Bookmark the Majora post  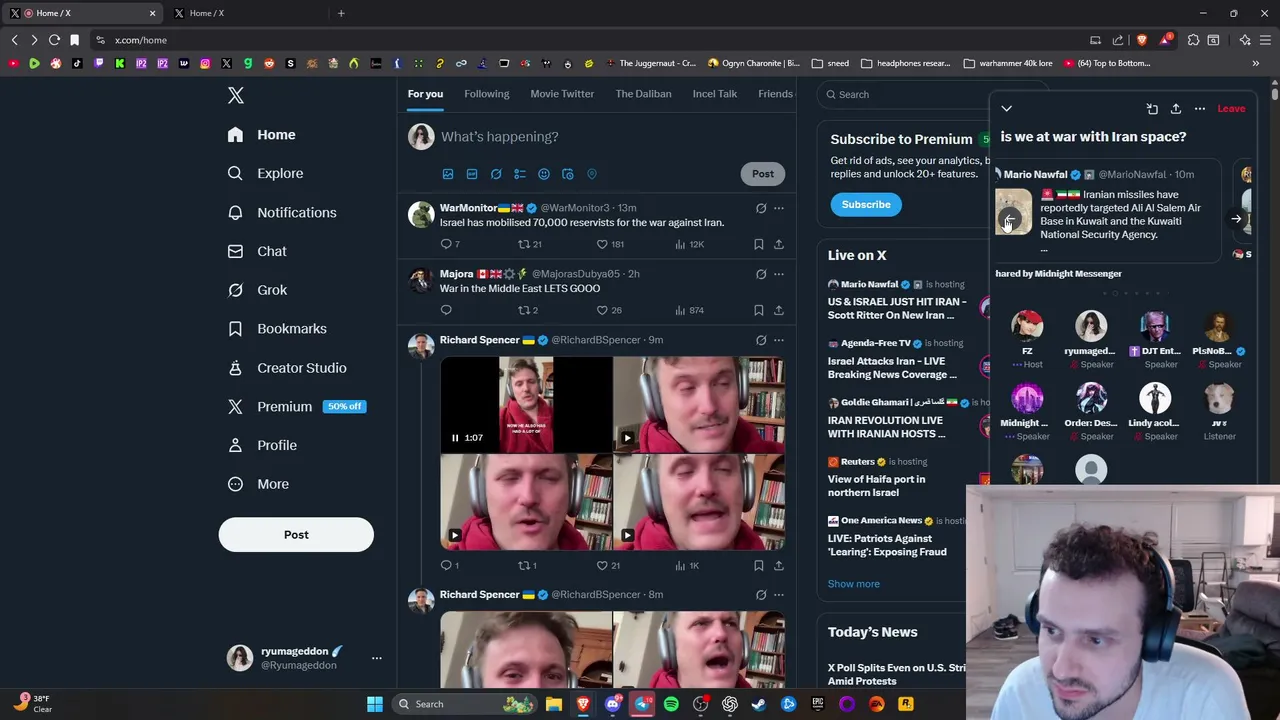click(759, 310)
